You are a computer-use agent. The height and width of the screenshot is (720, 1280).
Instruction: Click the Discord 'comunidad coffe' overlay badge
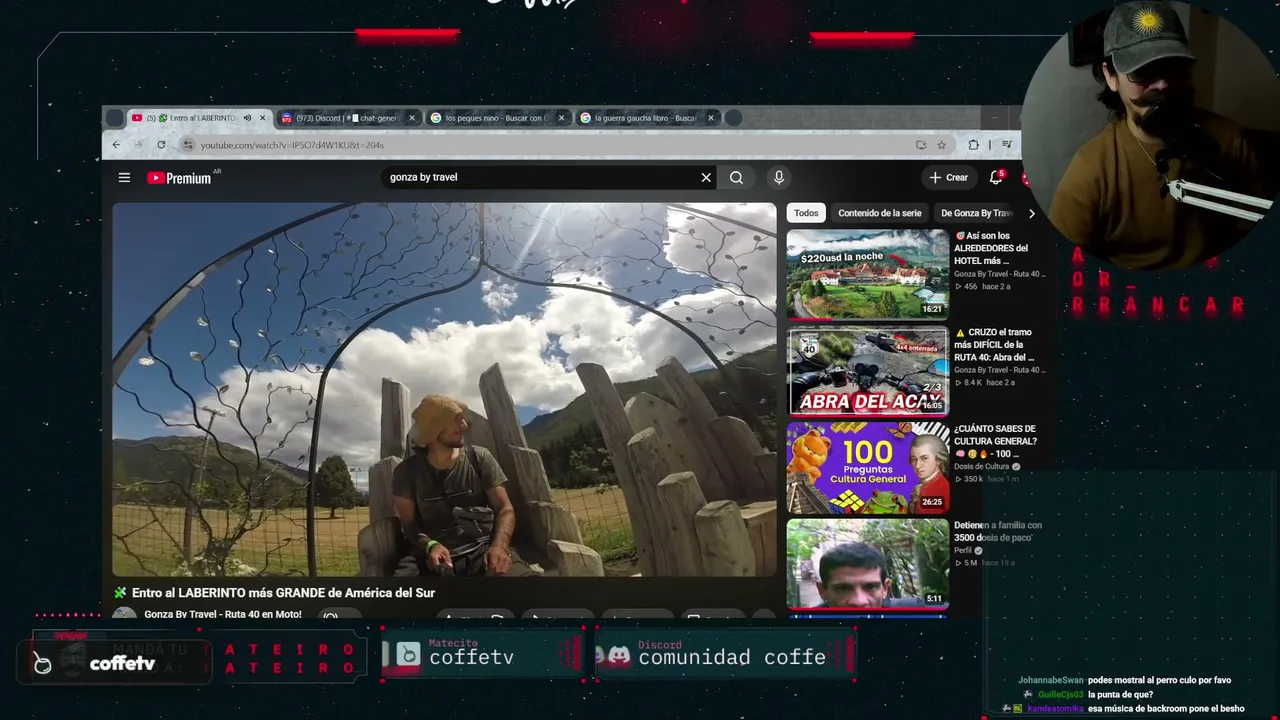[724, 655]
